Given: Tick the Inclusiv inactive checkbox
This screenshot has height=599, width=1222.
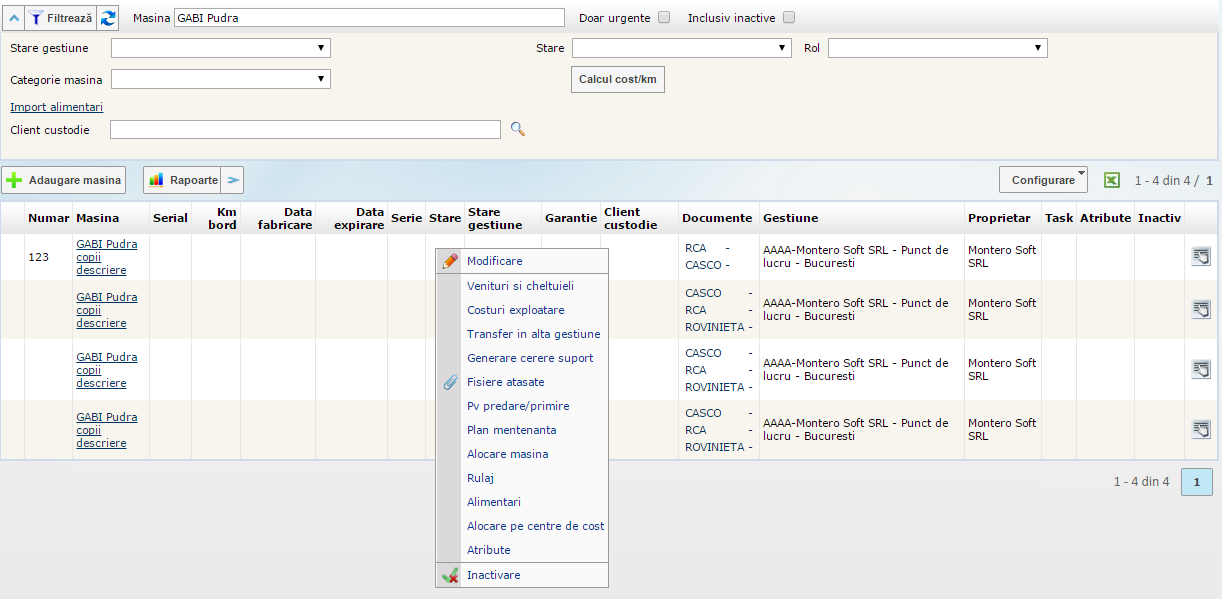Looking at the screenshot, I should pyautogui.click(x=789, y=18).
